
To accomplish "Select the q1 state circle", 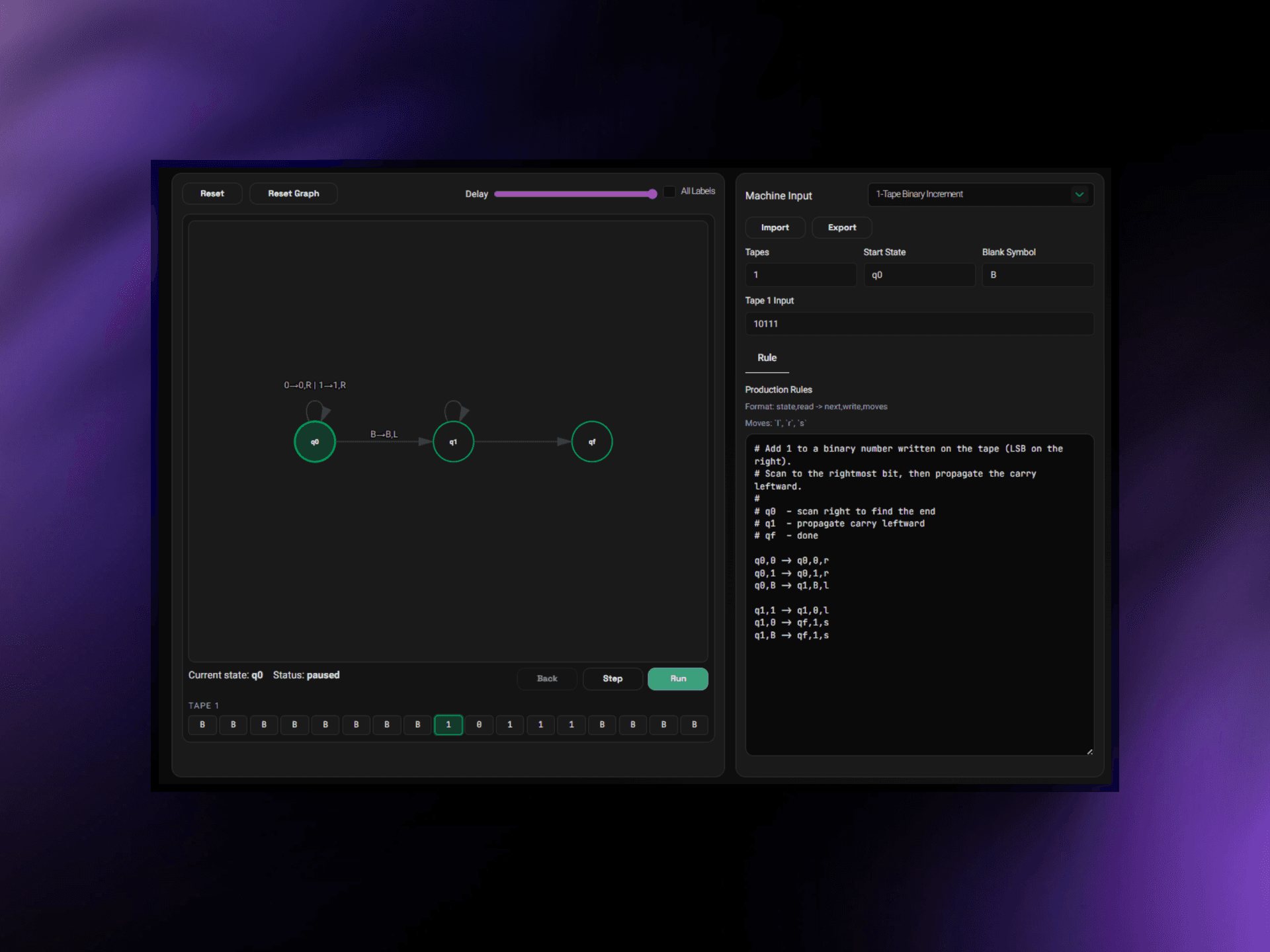I will (x=453, y=442).
